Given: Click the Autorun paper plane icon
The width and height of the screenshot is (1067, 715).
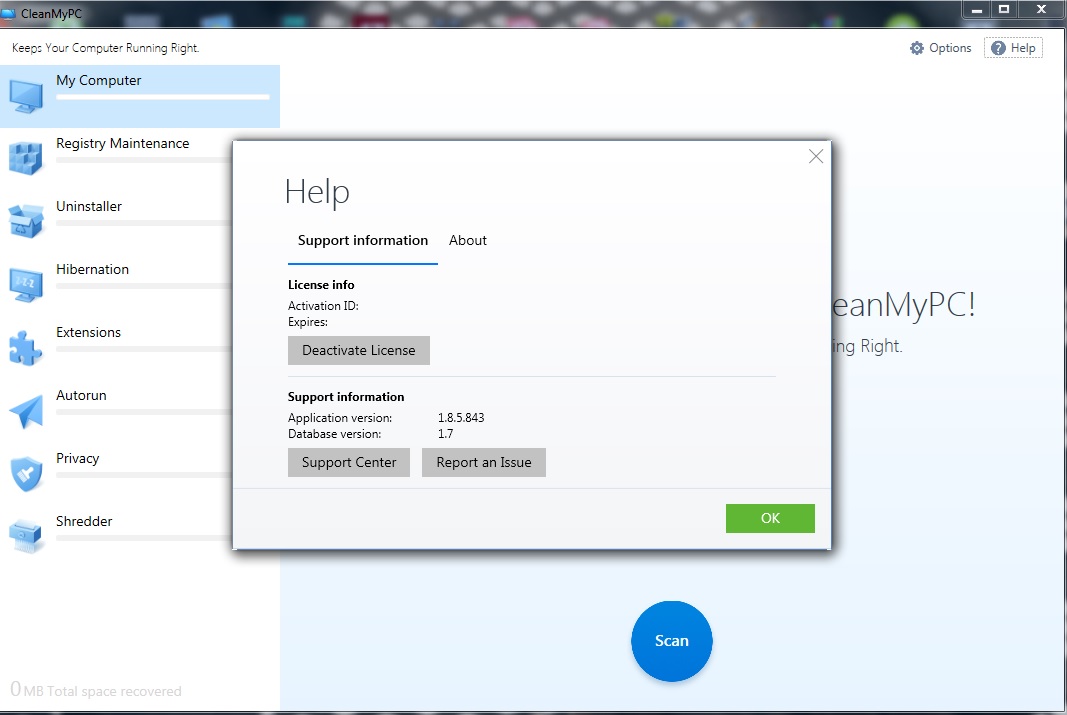Looking at the screenshot, I should (26, 409).
